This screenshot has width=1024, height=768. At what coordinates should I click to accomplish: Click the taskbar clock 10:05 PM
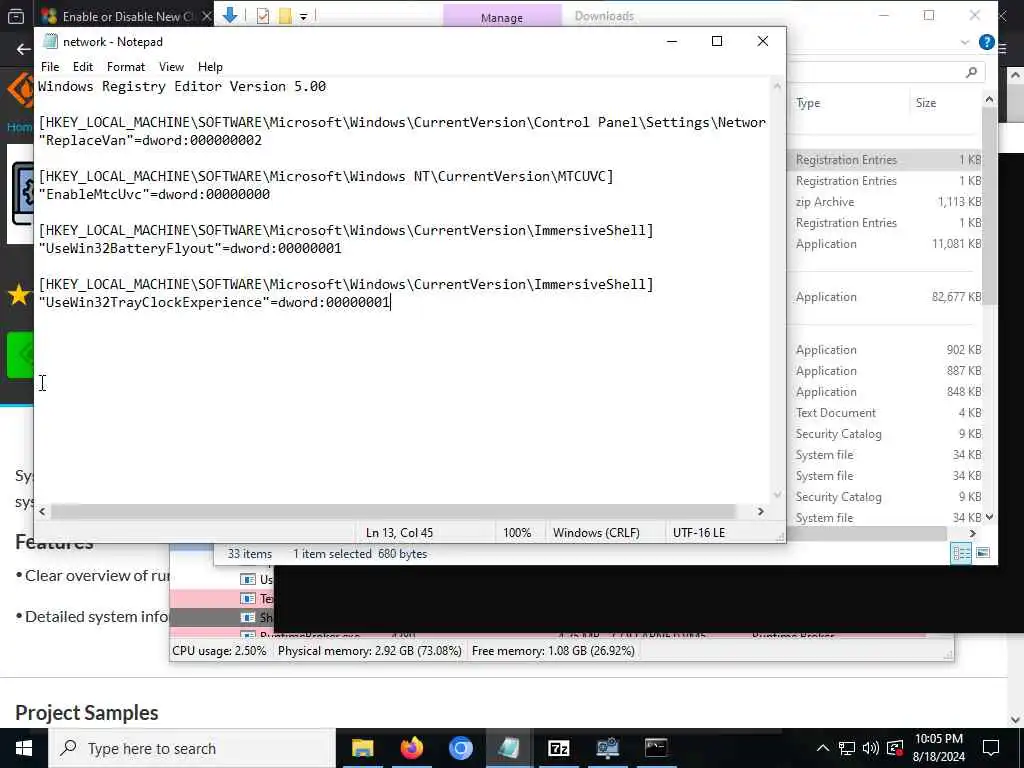point(939,748)
